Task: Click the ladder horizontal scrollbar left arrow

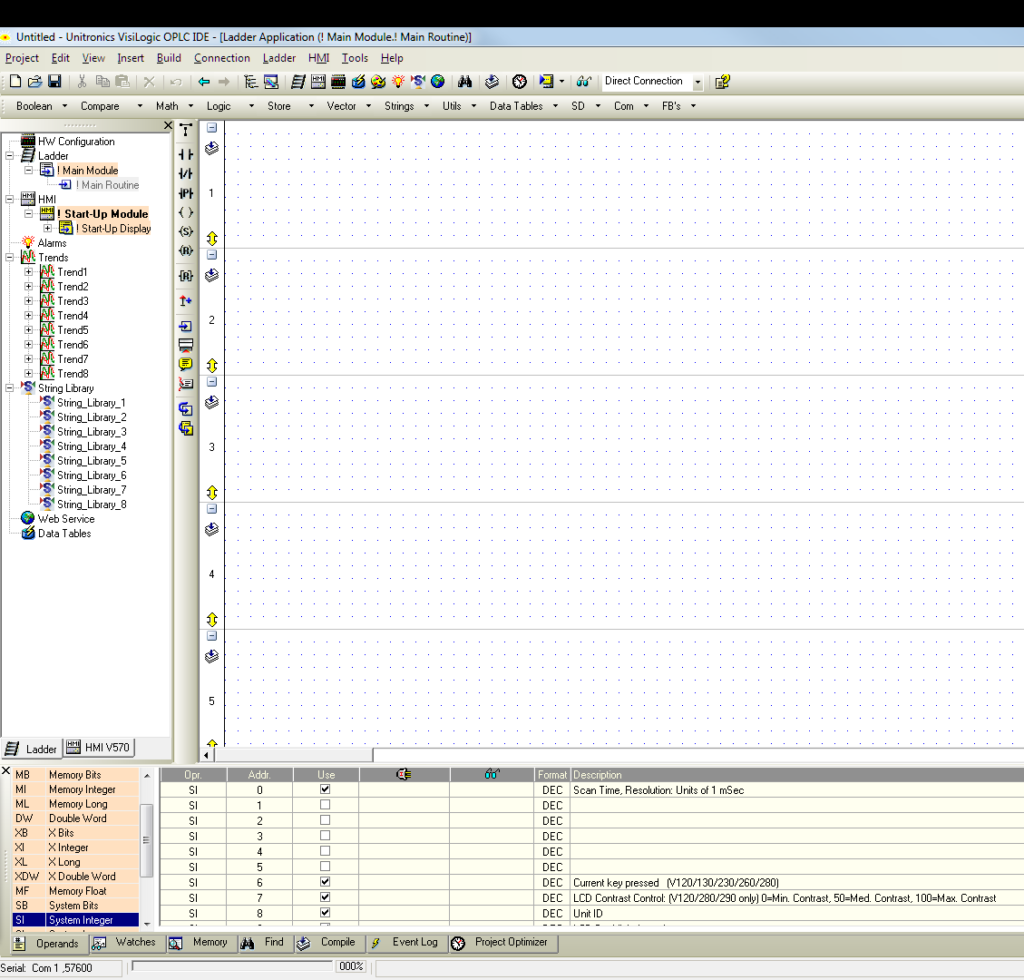Action: click(206, 755)
